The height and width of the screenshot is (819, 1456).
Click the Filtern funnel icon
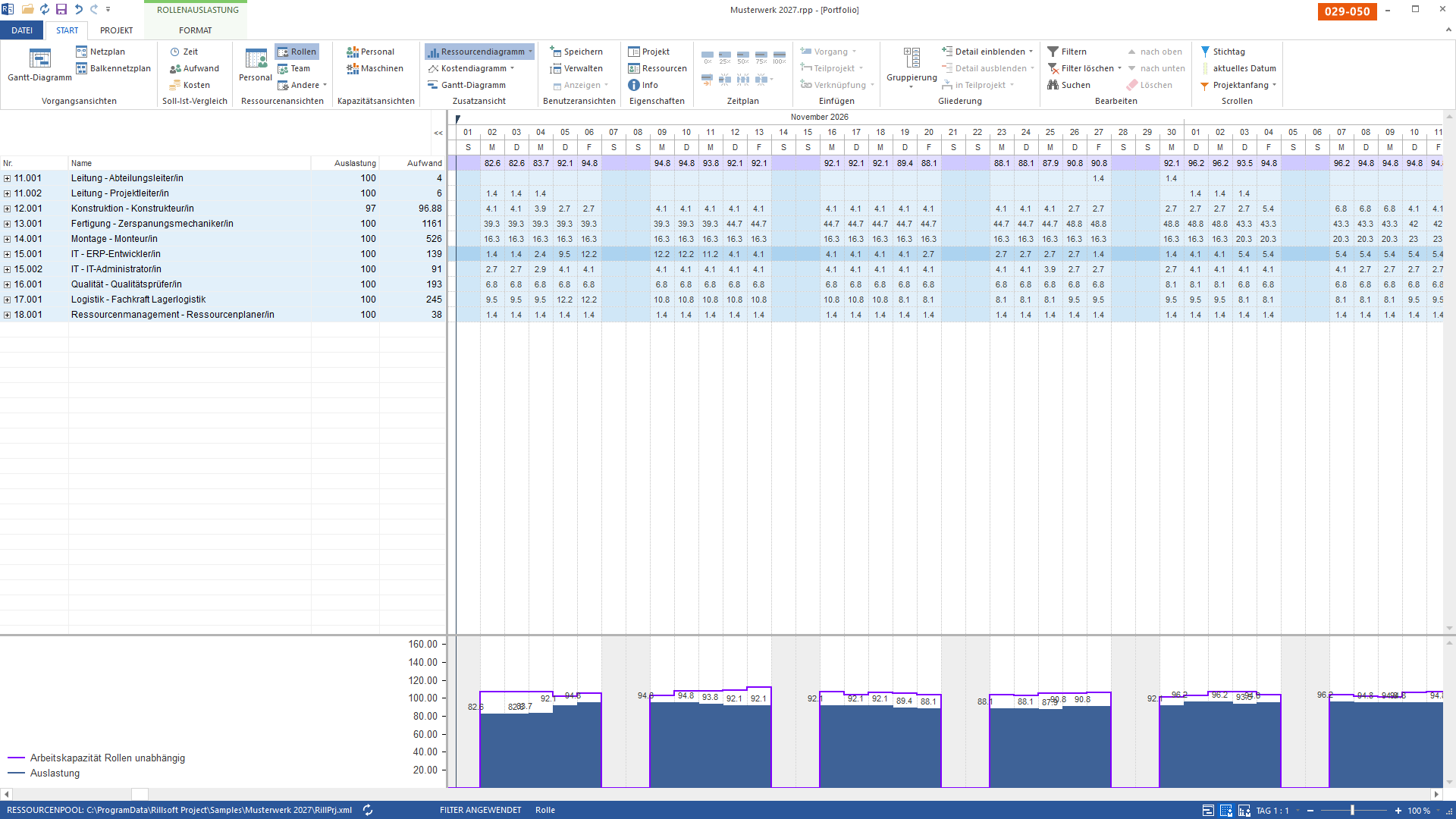pyautogui.click(x=1053, y=52)
